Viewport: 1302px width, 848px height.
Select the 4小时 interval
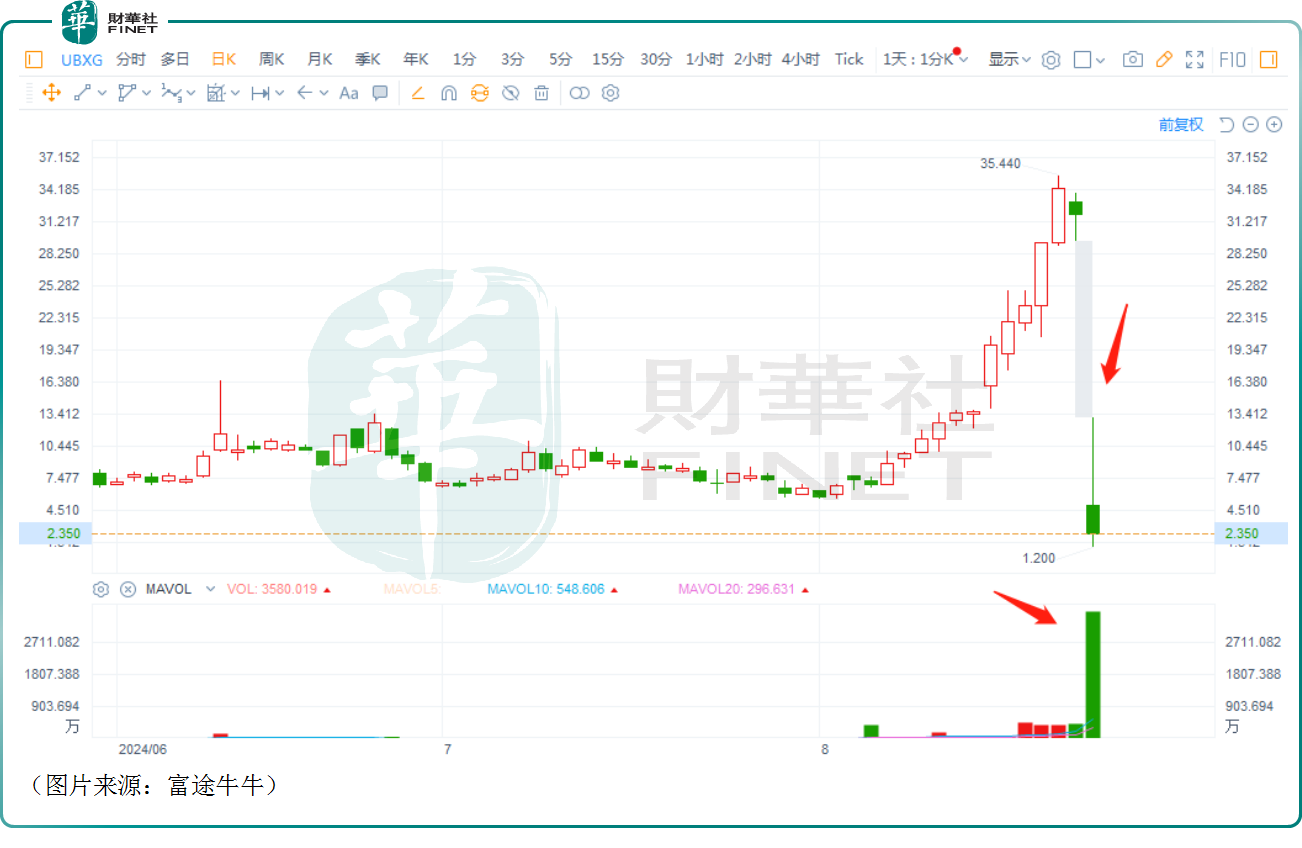click(x=800, y=59)
